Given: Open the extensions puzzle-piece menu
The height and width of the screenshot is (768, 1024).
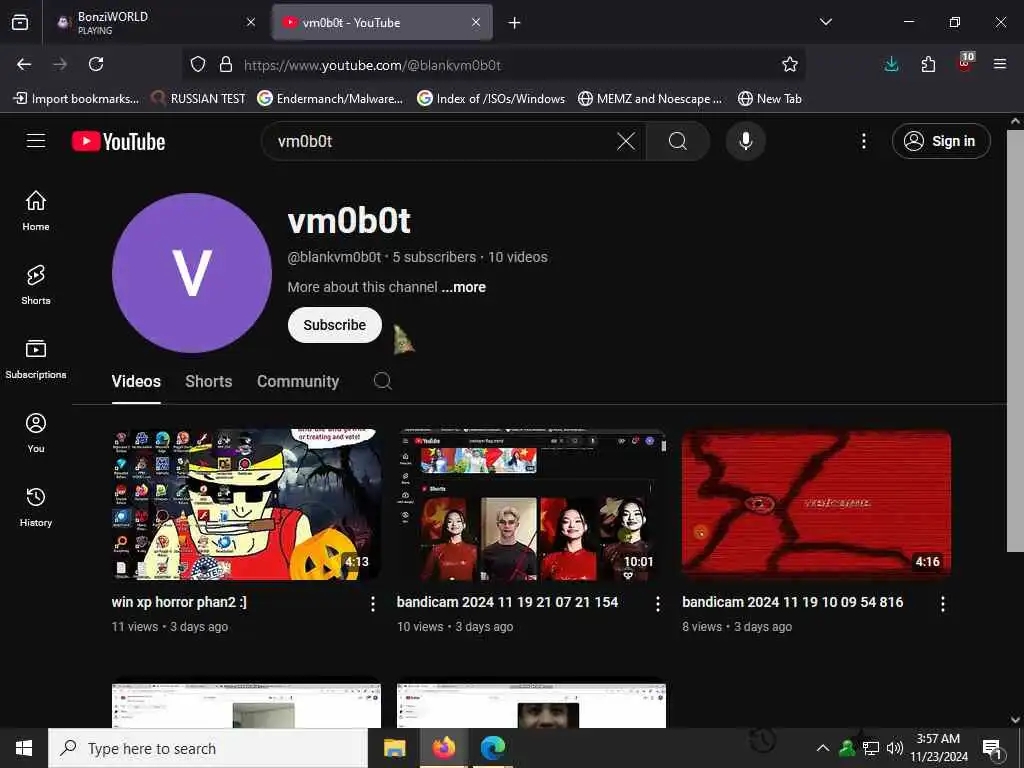Looking at the screenshot, I should point(928,64).
